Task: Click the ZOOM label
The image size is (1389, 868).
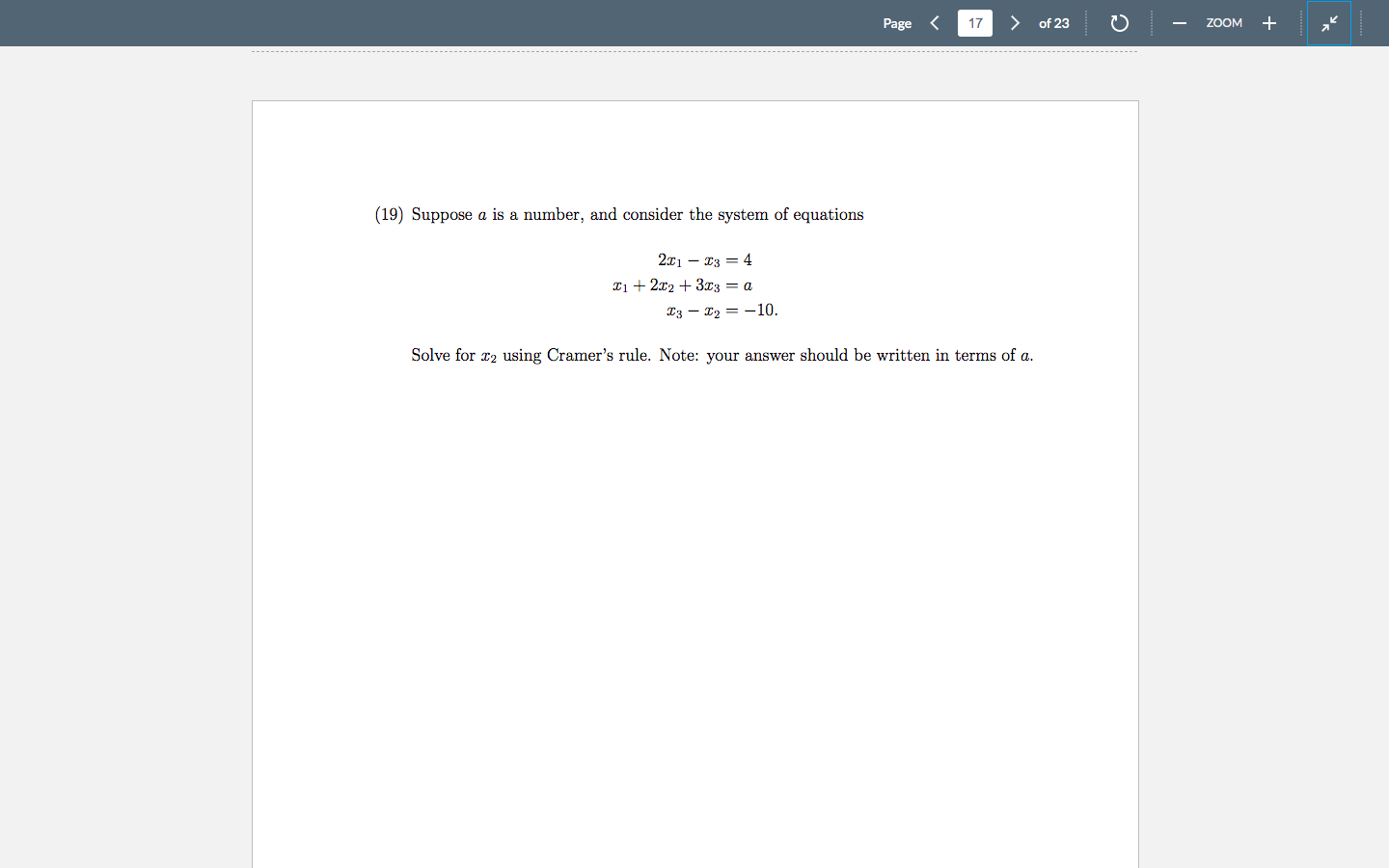Action: [x=1224, y=23]
